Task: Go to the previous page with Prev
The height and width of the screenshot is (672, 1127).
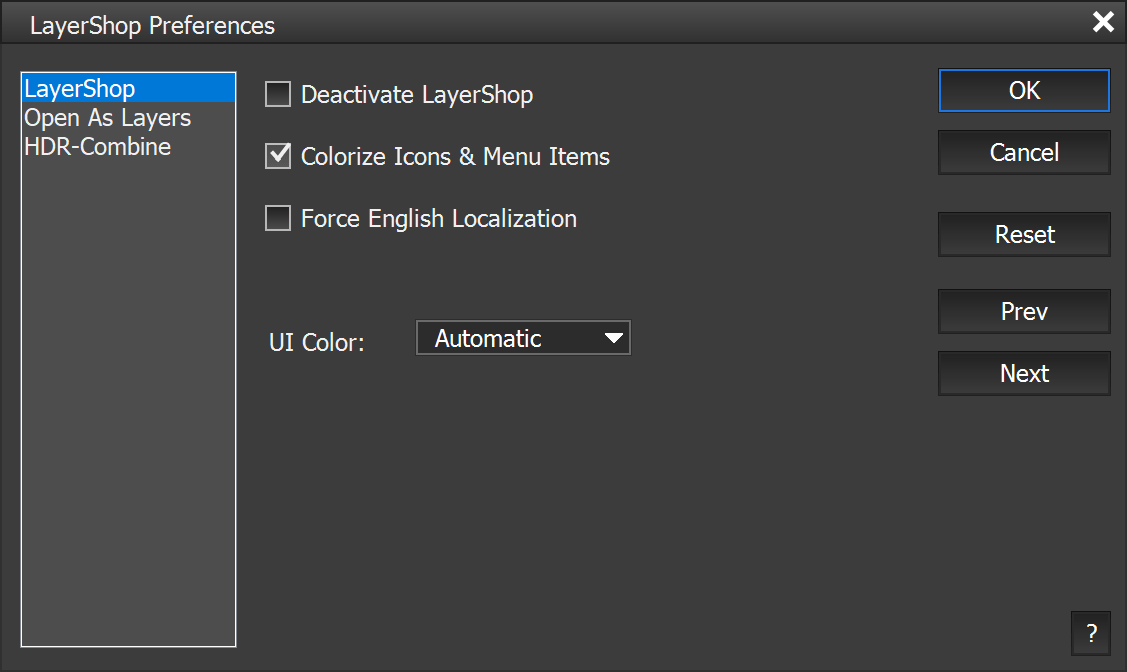Action: [1024, 312]
